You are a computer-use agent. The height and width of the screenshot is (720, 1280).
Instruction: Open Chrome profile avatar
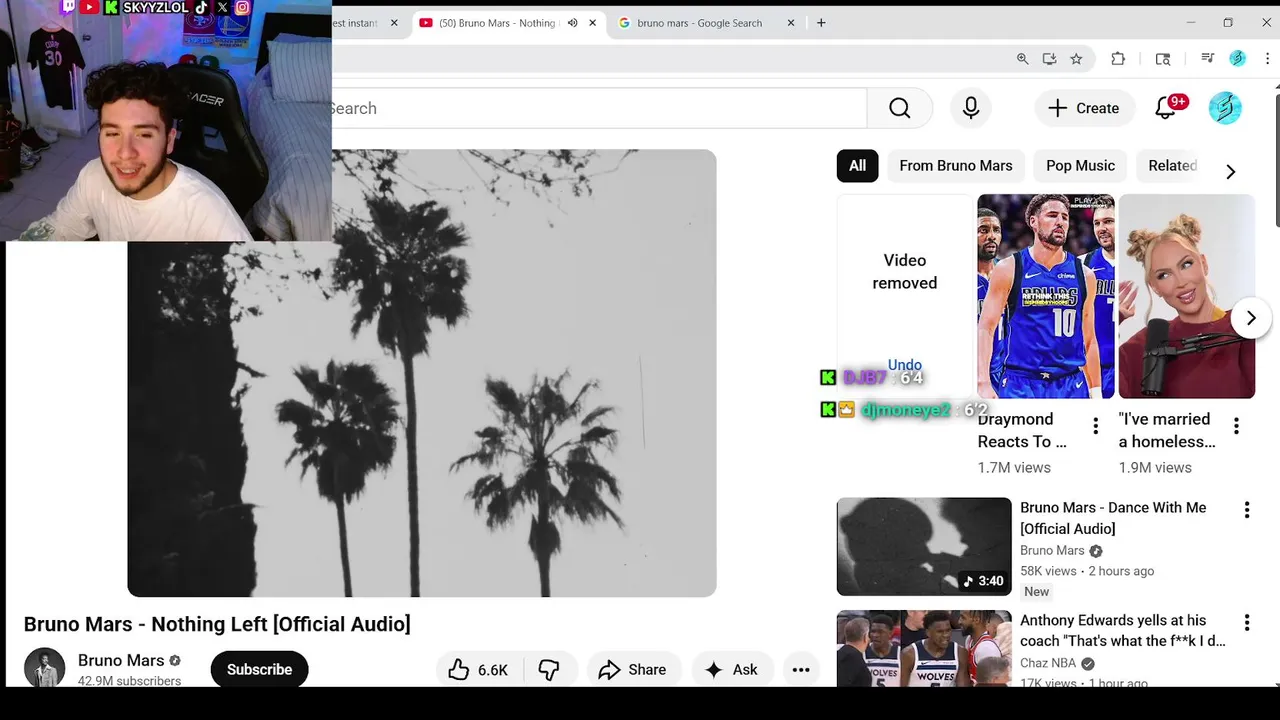[x=1238, y=59]
